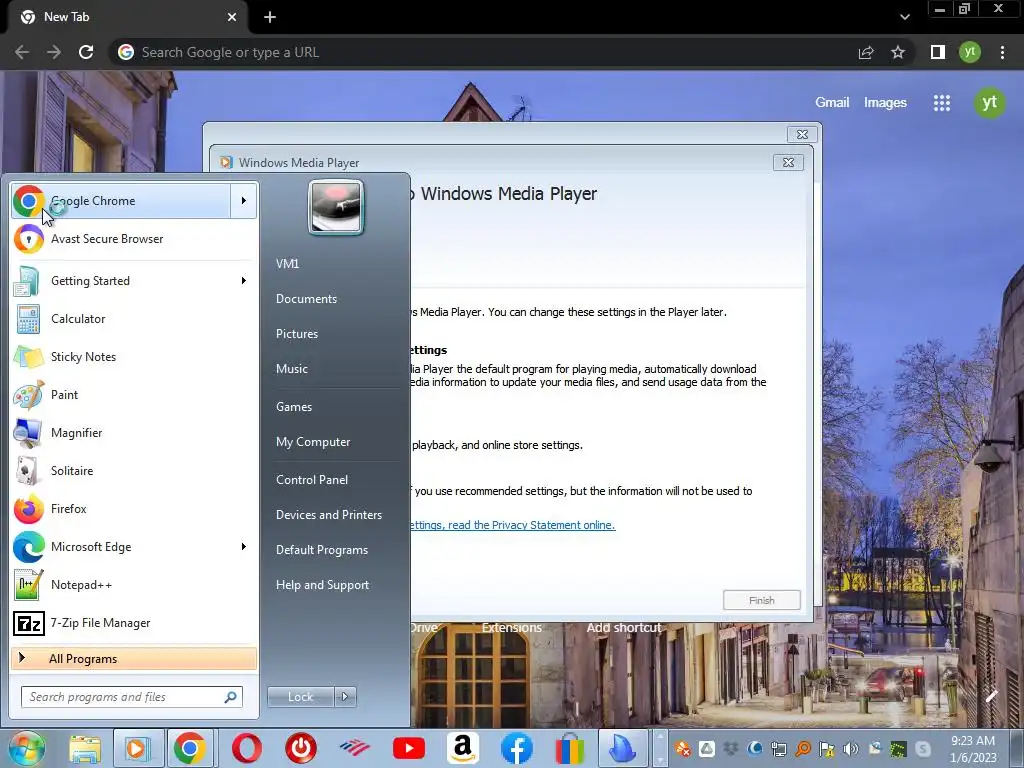Open taskbar clock showing 9:23 AM

(x=973, y=749)
